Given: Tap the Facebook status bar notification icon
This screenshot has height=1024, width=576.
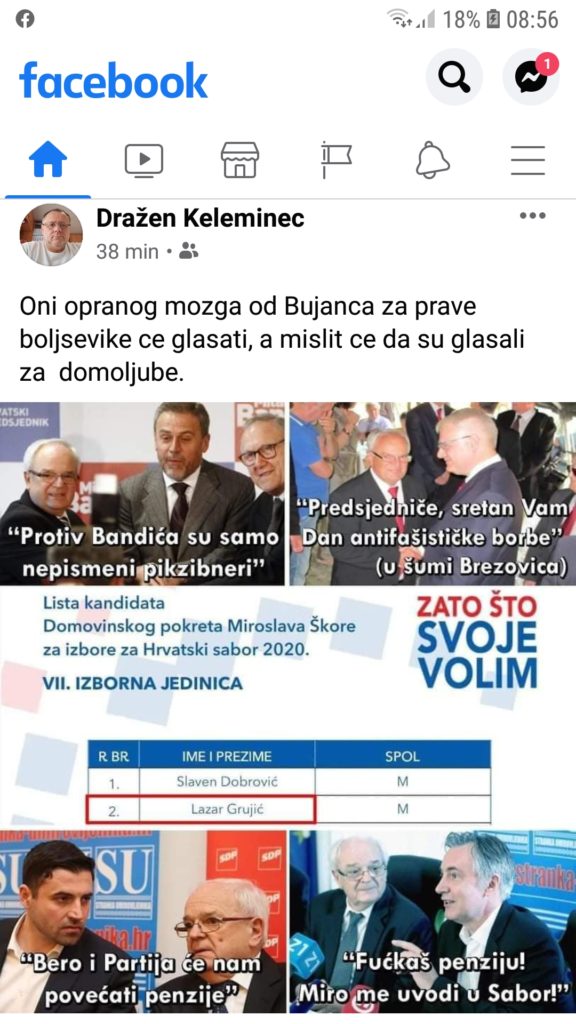Looking at the screenshot, I should click(25, 19).
